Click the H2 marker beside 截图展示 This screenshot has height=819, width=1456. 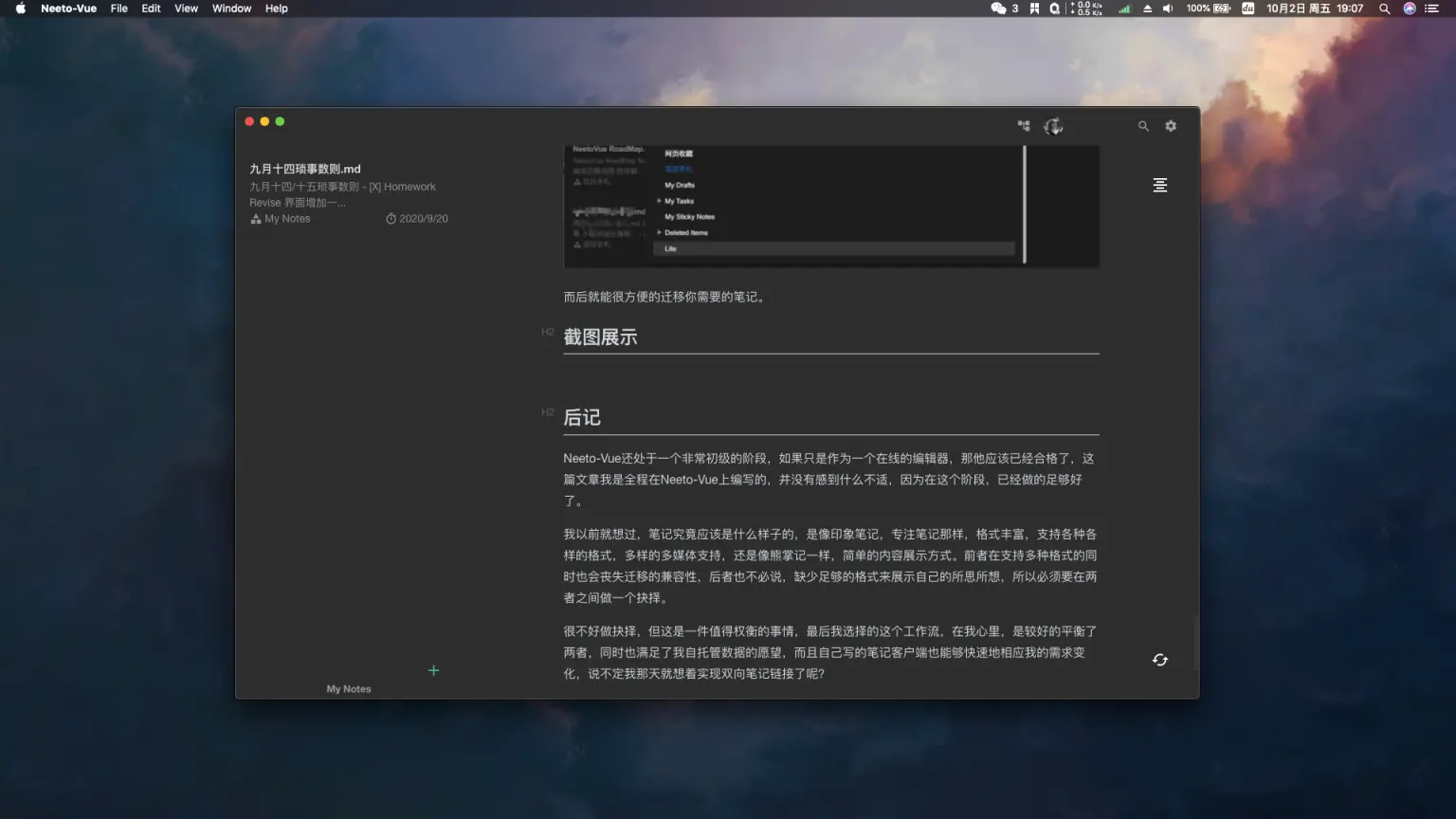coord(548,332)
